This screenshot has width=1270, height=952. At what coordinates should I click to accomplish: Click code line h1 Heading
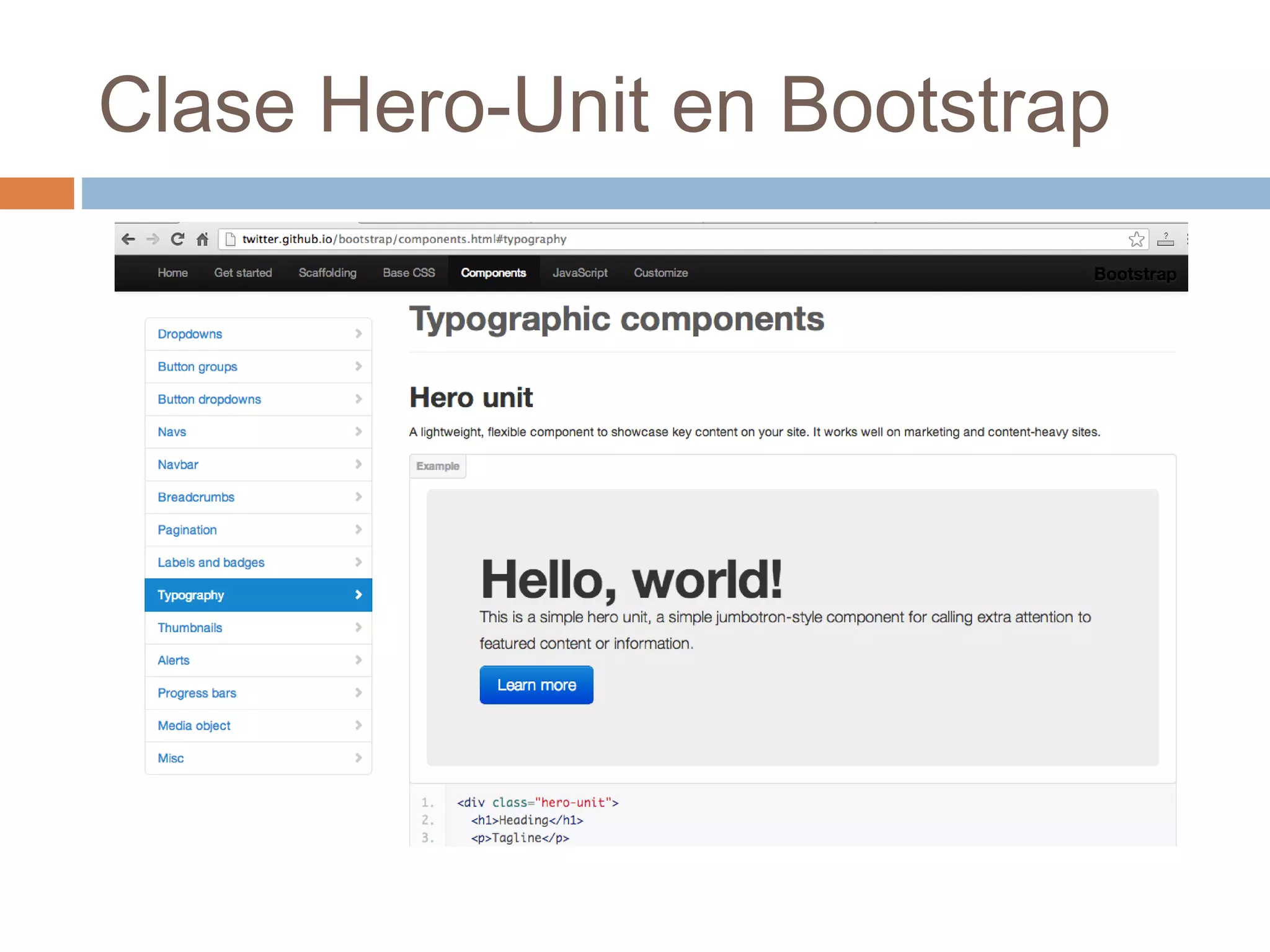[527, 821]
